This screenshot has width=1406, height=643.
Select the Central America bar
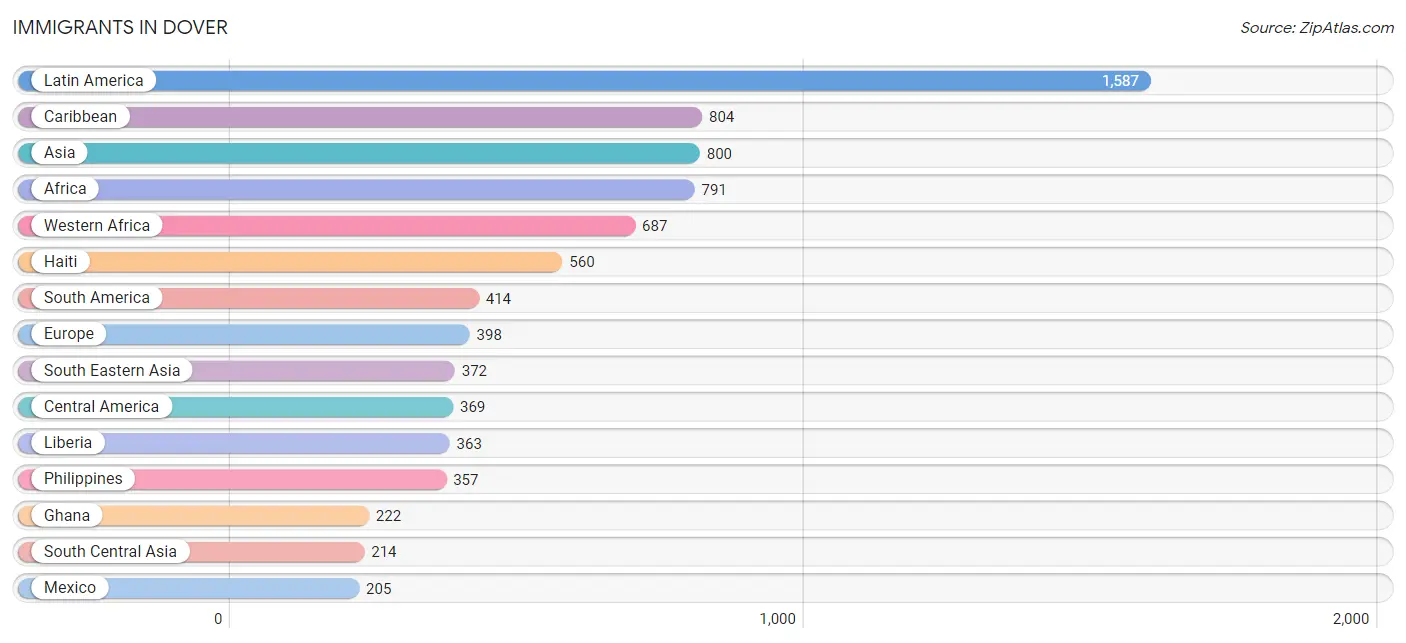(x=236, y=407)
